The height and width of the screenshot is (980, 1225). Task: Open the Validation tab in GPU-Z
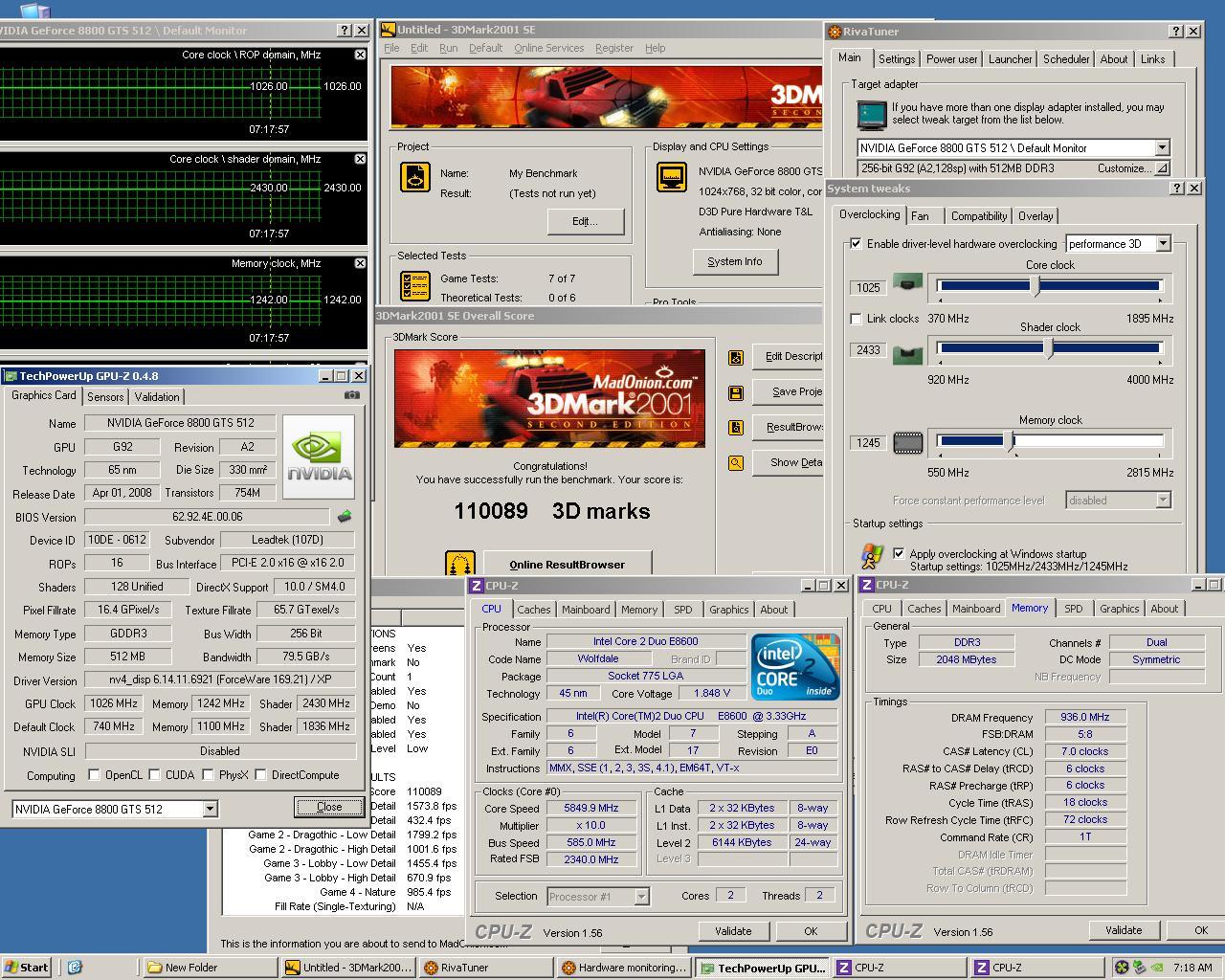156,397
